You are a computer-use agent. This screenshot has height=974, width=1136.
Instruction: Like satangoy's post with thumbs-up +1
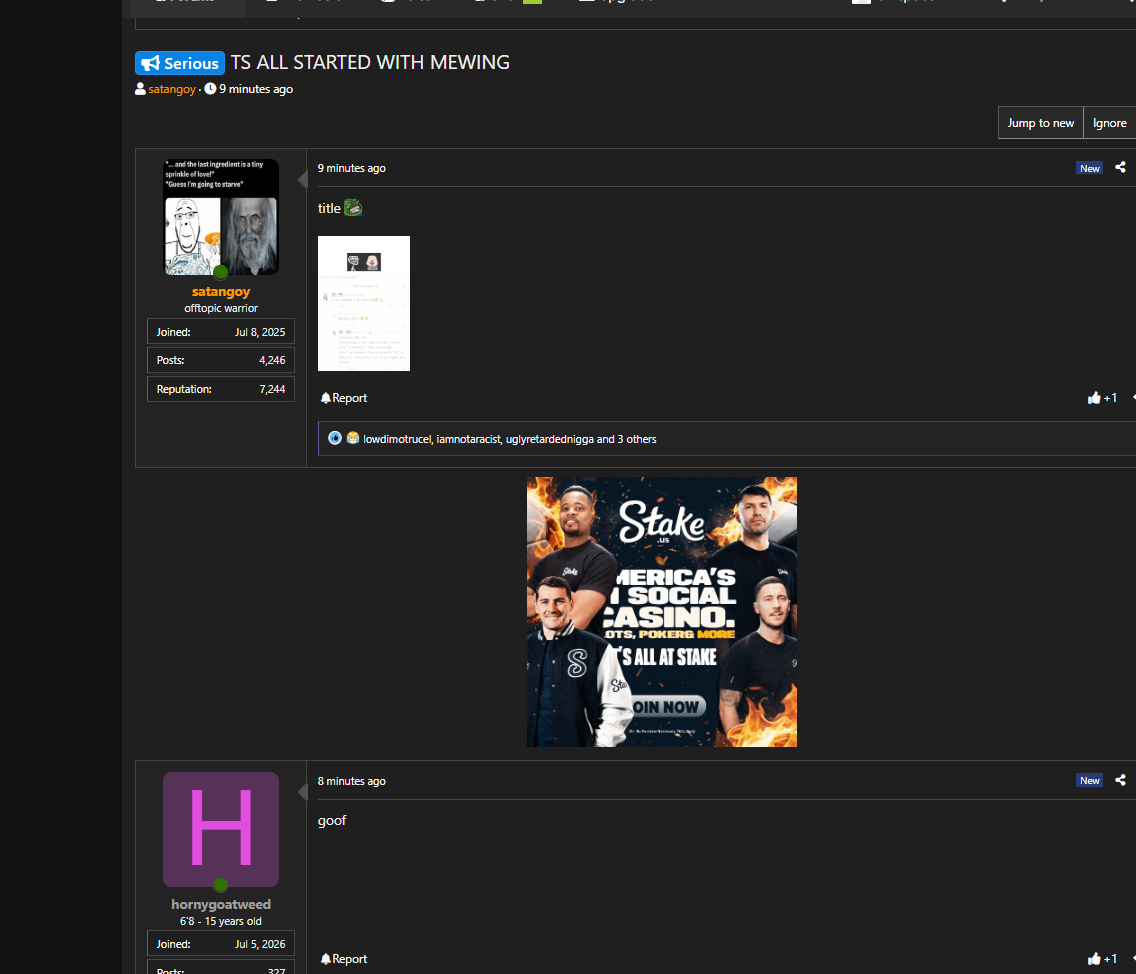coord(1102,398)
